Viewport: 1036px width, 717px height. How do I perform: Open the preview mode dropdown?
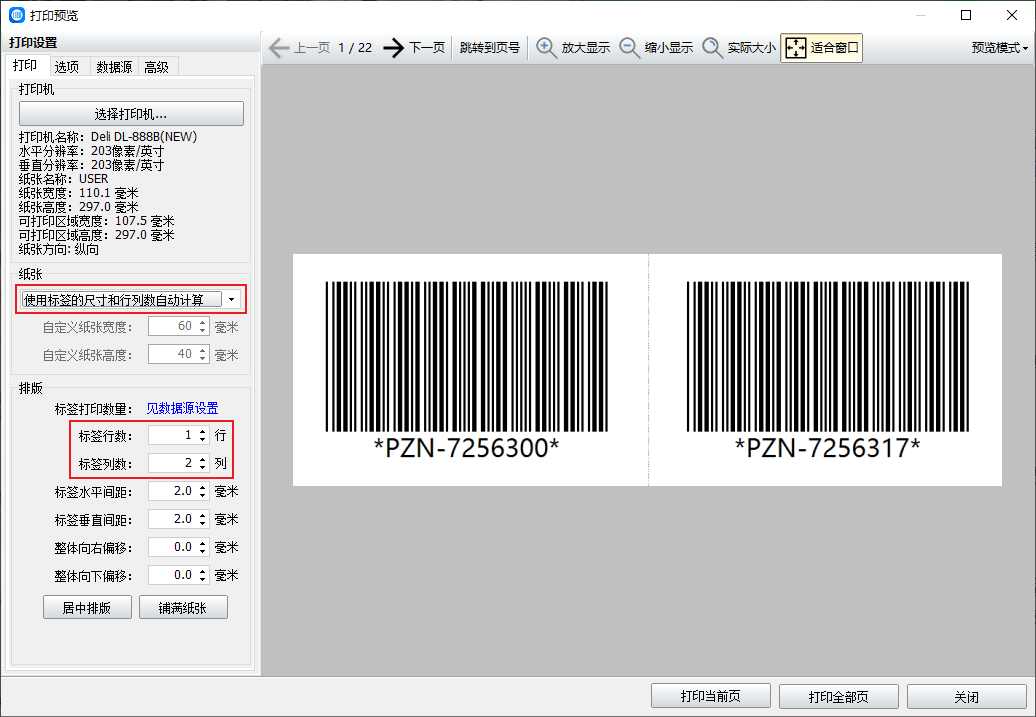point(1000,48)
